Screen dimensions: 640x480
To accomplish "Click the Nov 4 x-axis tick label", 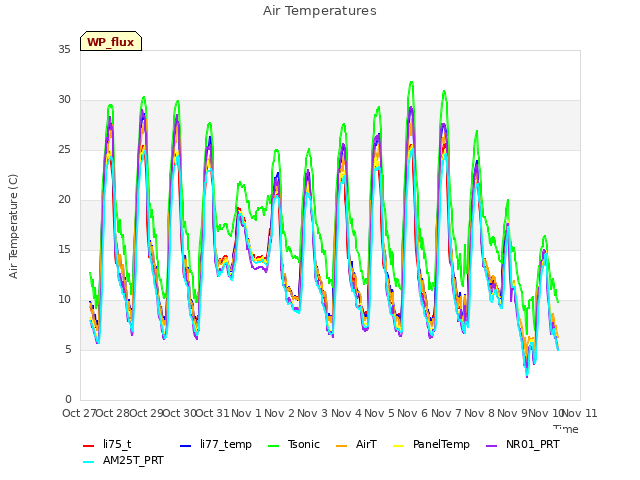I will tap(346, 413).
